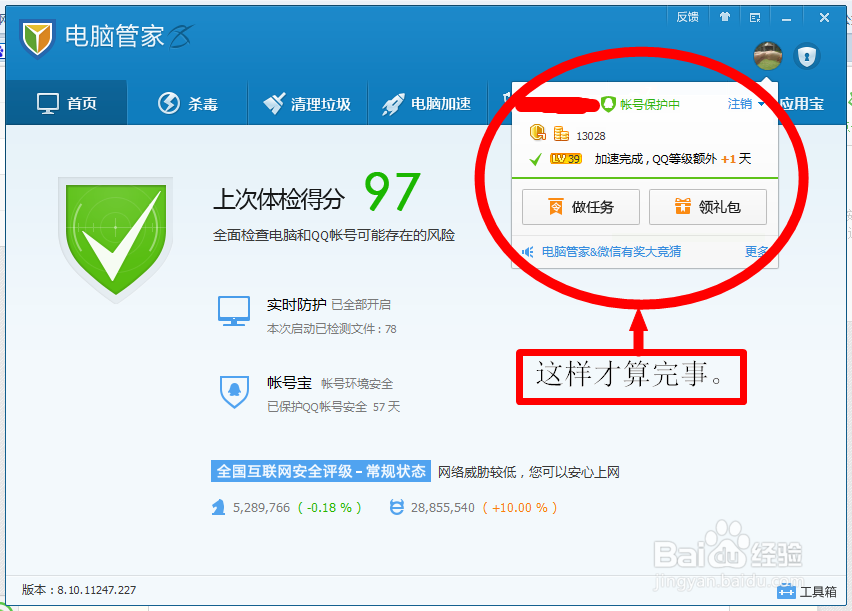Screen dimensions: 852x611
Task: Open the 帐号宝 label
Action: (x=289, y=383)
